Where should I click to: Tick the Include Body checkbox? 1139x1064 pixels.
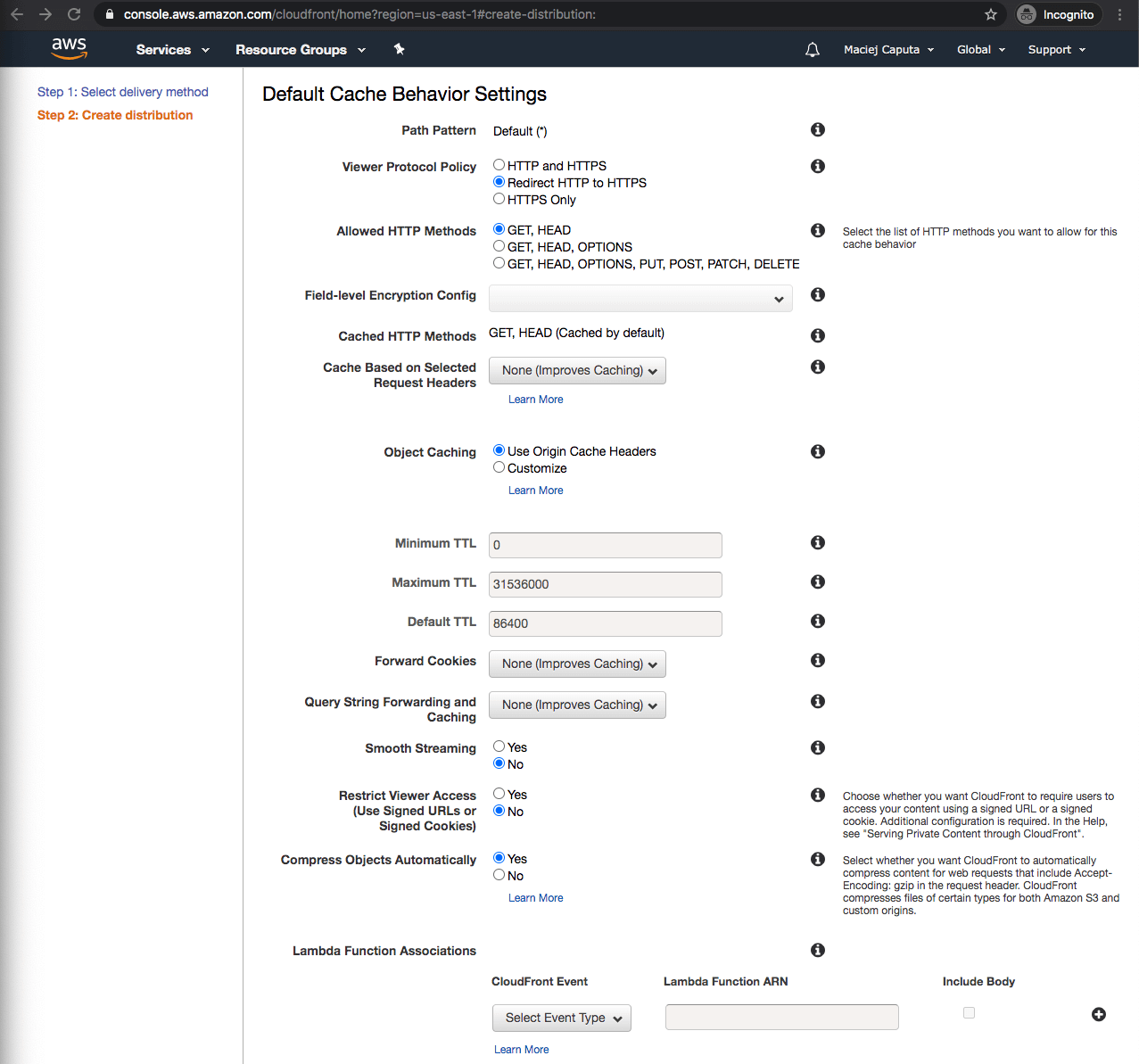coord(969,1013)
